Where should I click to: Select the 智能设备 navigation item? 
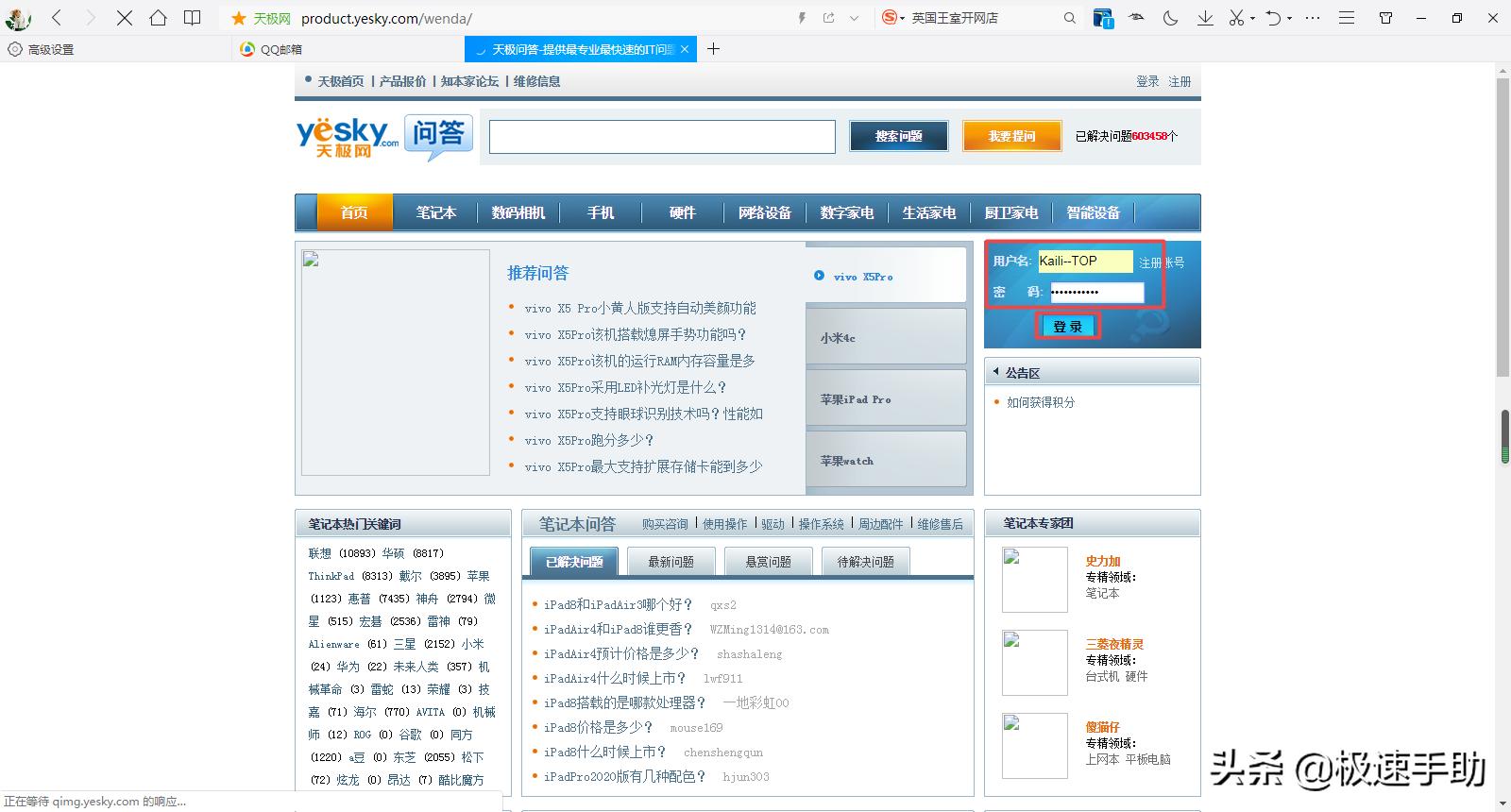(1093, 212)
